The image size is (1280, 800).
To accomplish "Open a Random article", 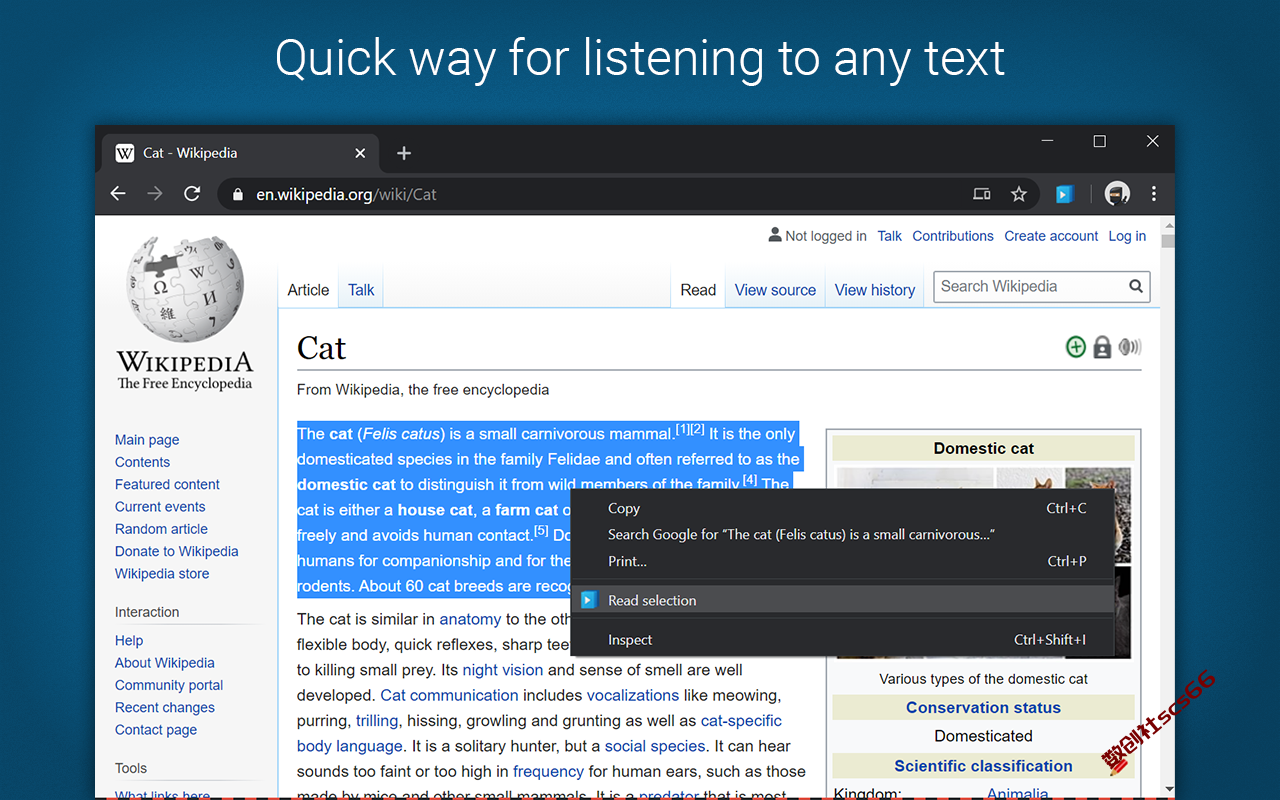I will point(161,529).
